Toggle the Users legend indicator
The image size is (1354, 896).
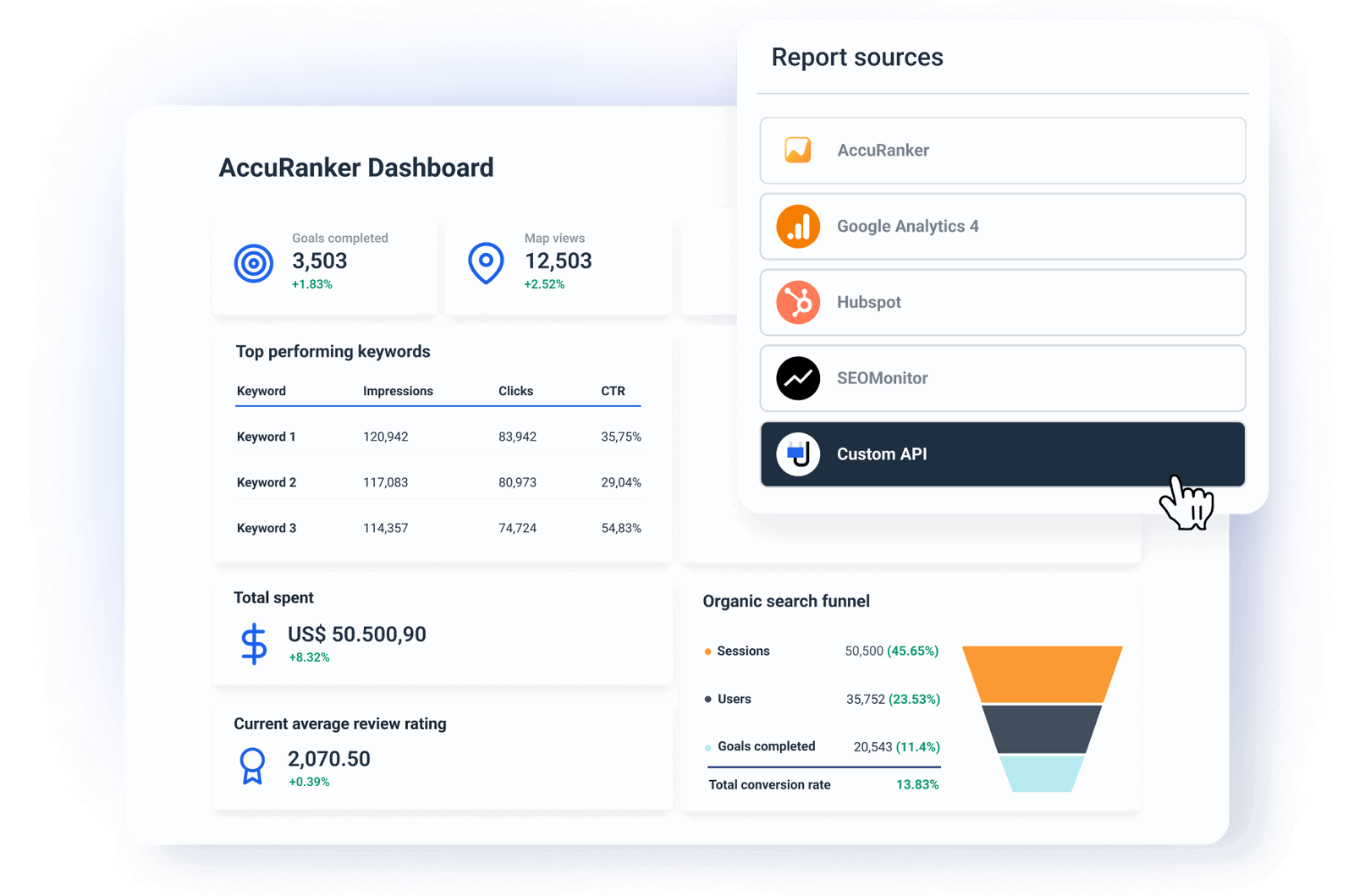pyautogui.click(x=707, y=700)
